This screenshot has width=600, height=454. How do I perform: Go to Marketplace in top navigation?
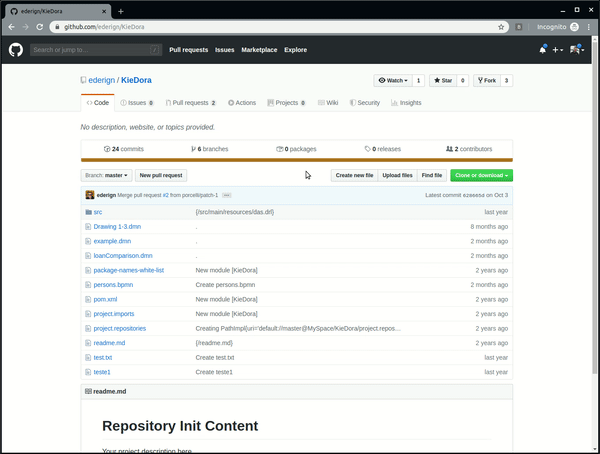259,50
